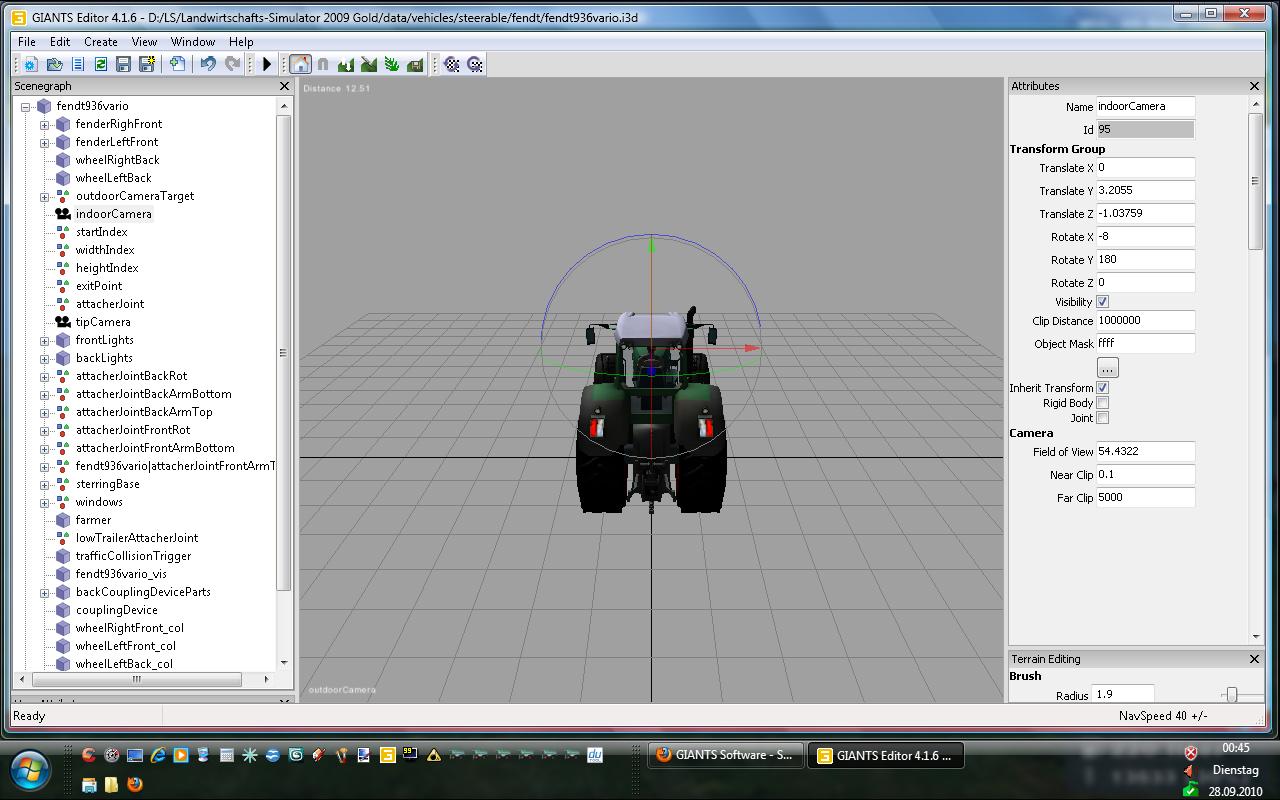
Task: Select the terrain foliage paint icon
Action: coord(392,64)
